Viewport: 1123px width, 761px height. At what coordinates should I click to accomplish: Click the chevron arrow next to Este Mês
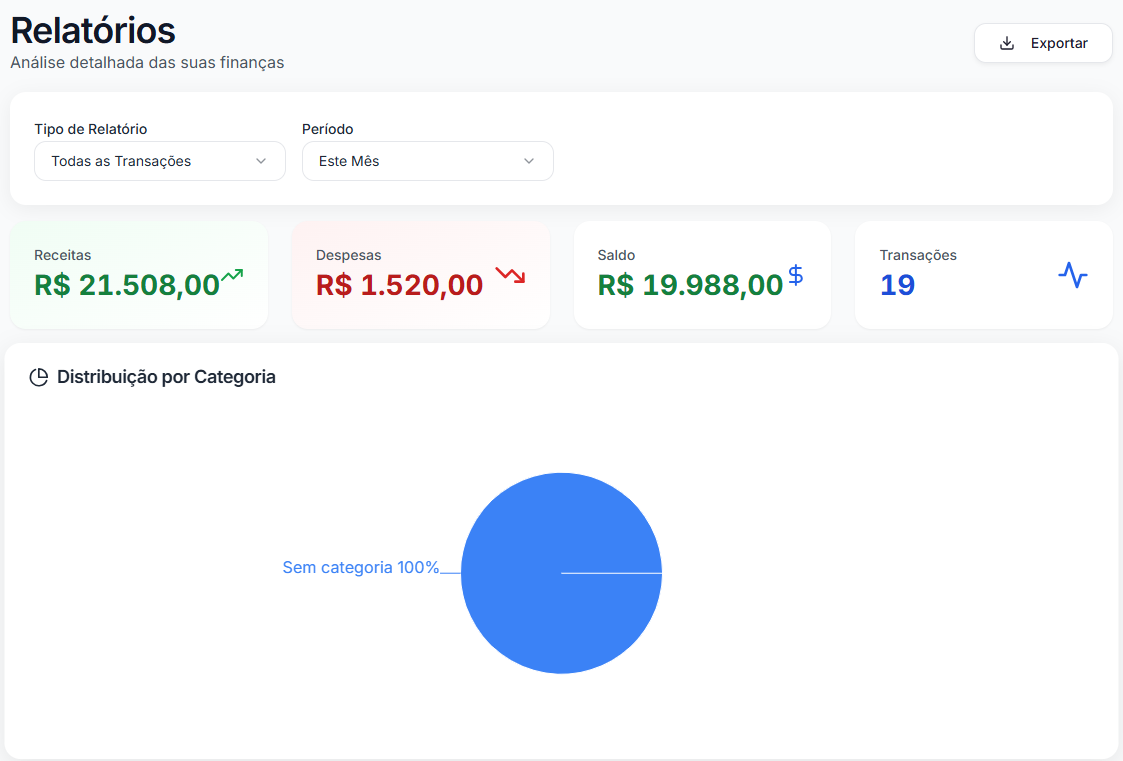tap(529, 161)
